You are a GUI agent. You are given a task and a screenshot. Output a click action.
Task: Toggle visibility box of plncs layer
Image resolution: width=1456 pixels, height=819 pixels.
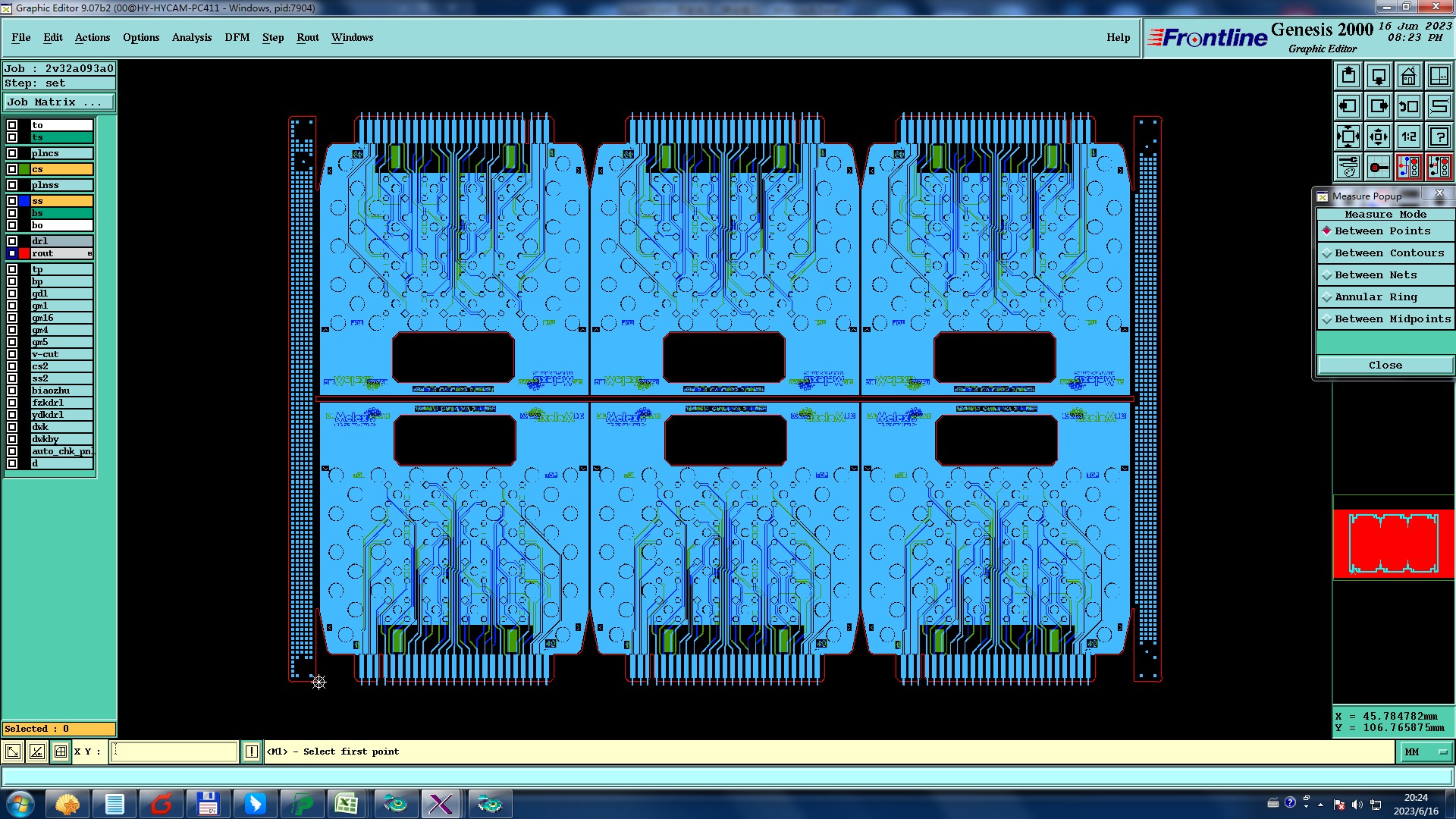[12, 153]
